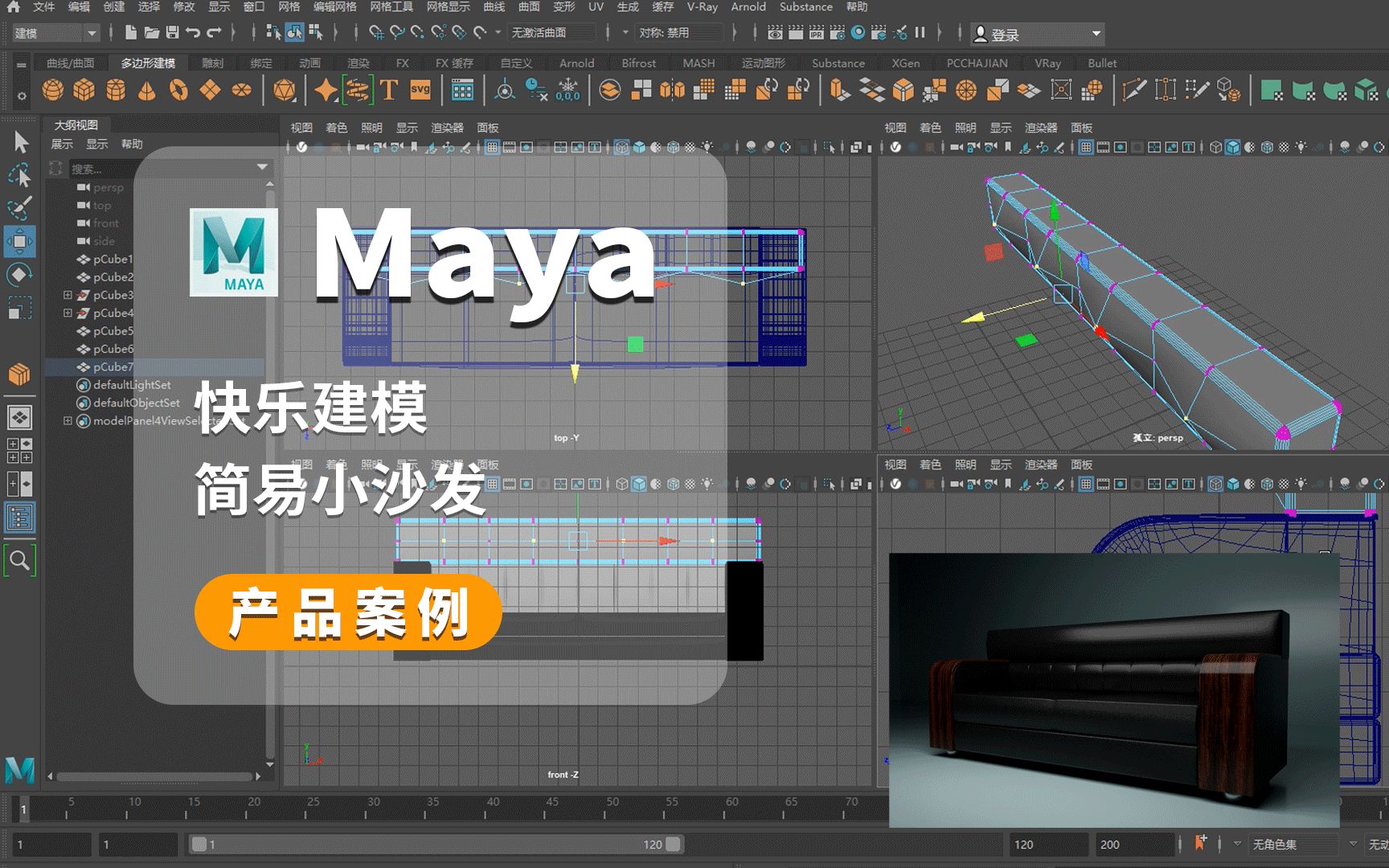Open Outliner search filter dropdown arrow
The image size is (1389, 868).
click(262, 167)
